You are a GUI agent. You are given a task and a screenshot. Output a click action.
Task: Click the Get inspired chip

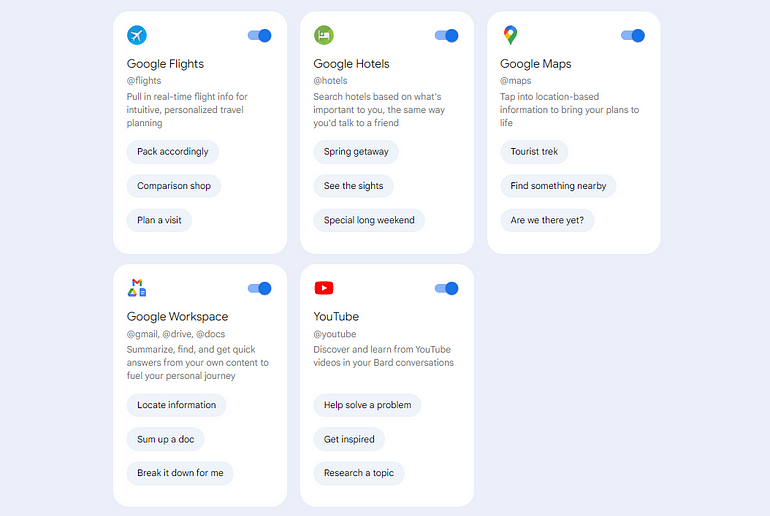(x=349, y=439)
